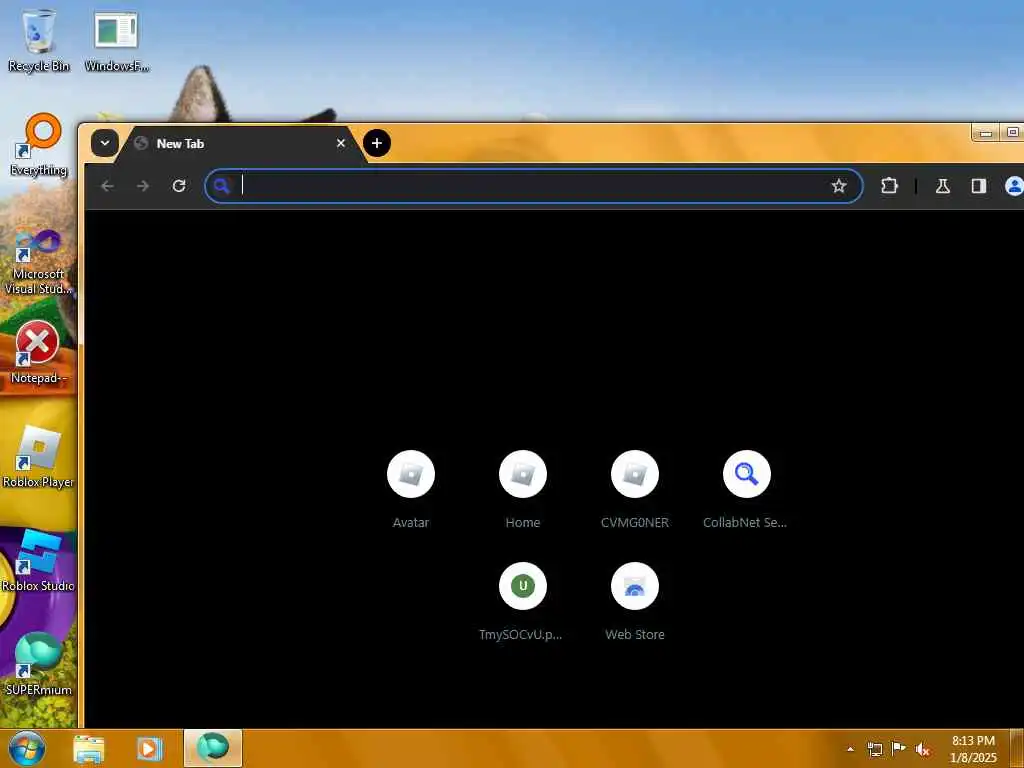Open the Windows Start menu
Image resolution: width=1024 pixels, height=768 pixels.
click(27, 748)
